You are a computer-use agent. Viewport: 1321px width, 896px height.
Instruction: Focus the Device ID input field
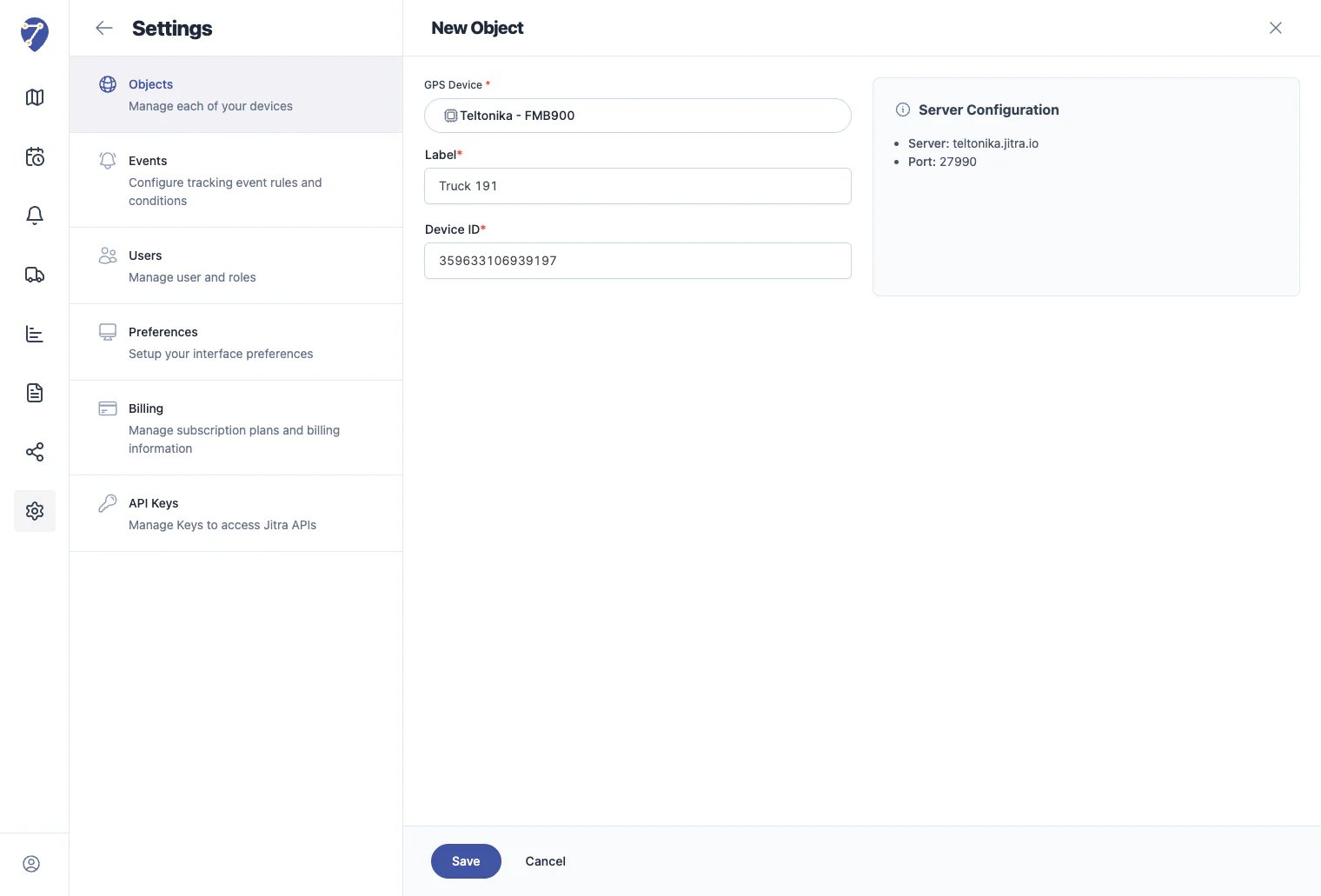point(638,261)
